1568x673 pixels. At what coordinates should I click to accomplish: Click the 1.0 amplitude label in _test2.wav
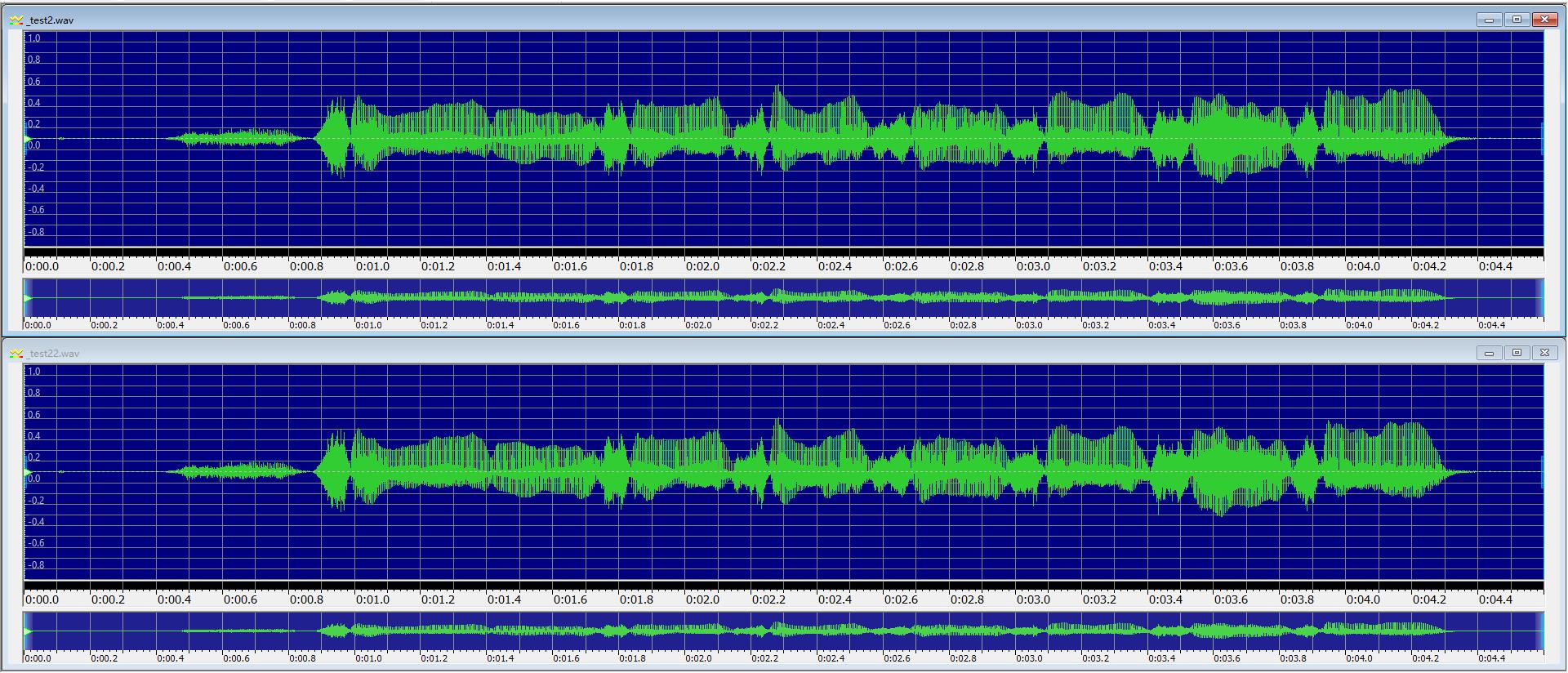tap(34, 38)
